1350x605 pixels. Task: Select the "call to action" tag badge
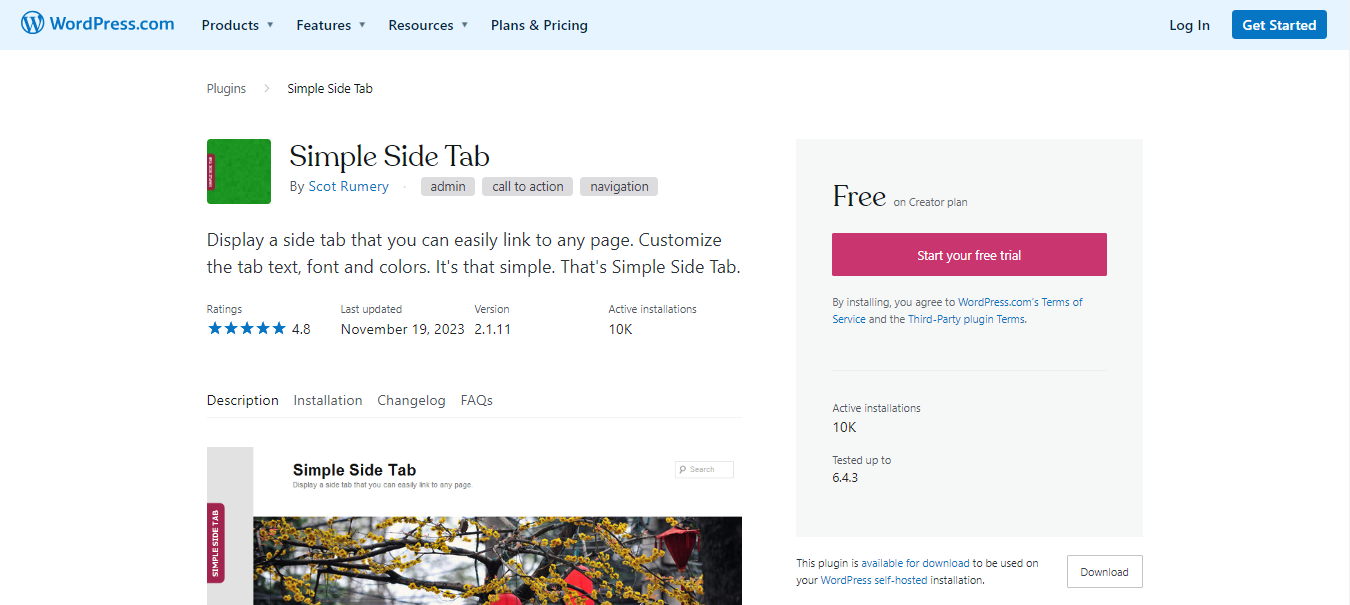point(527,186)
